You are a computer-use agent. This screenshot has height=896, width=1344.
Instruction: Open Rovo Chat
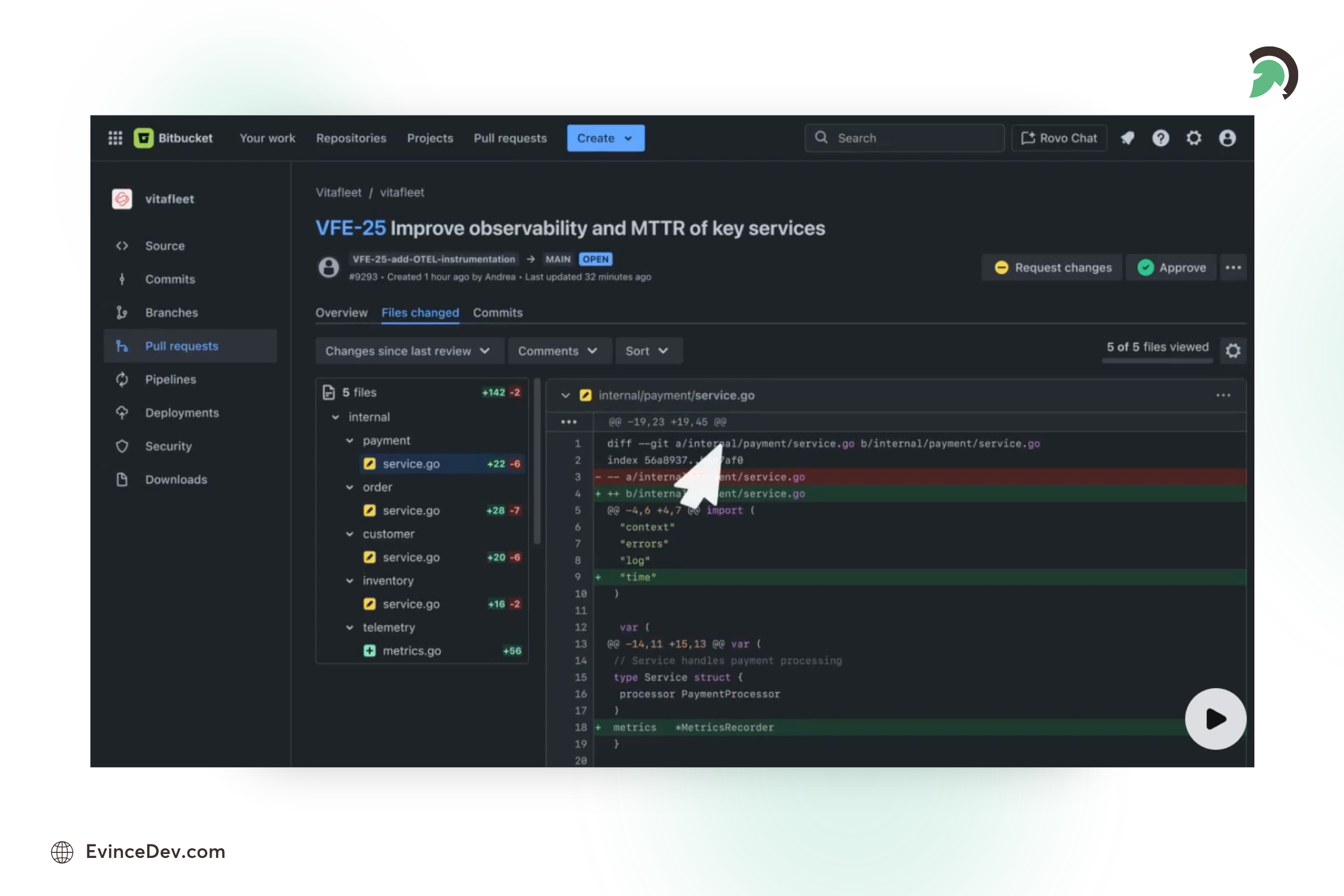click(x=1059, y=138)
